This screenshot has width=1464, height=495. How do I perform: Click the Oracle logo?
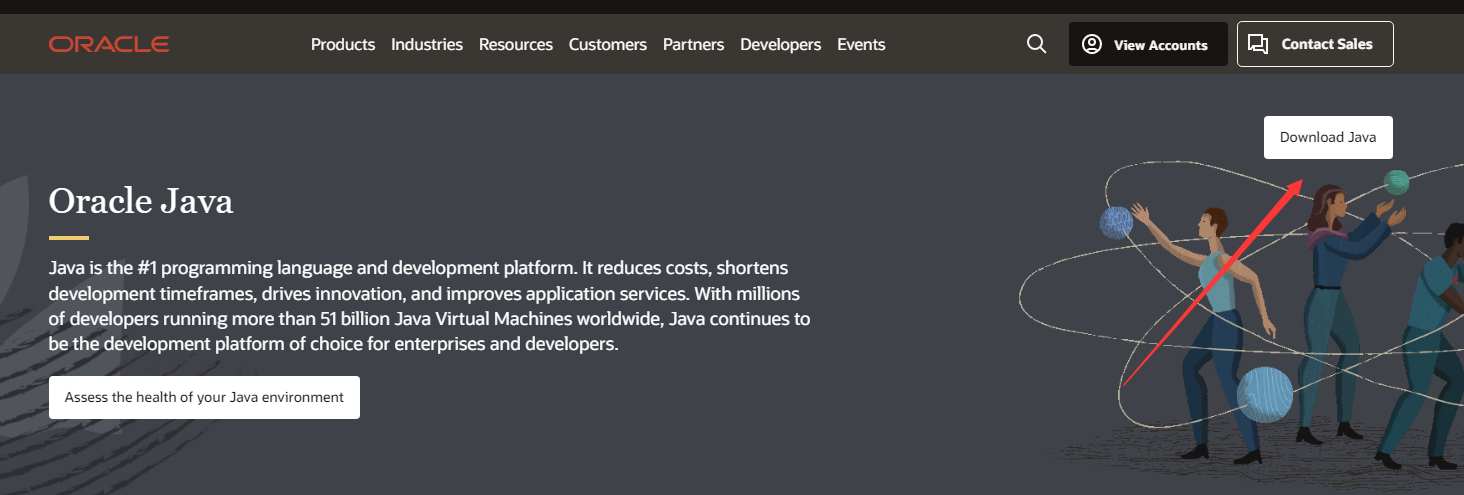tap(109, 44)
